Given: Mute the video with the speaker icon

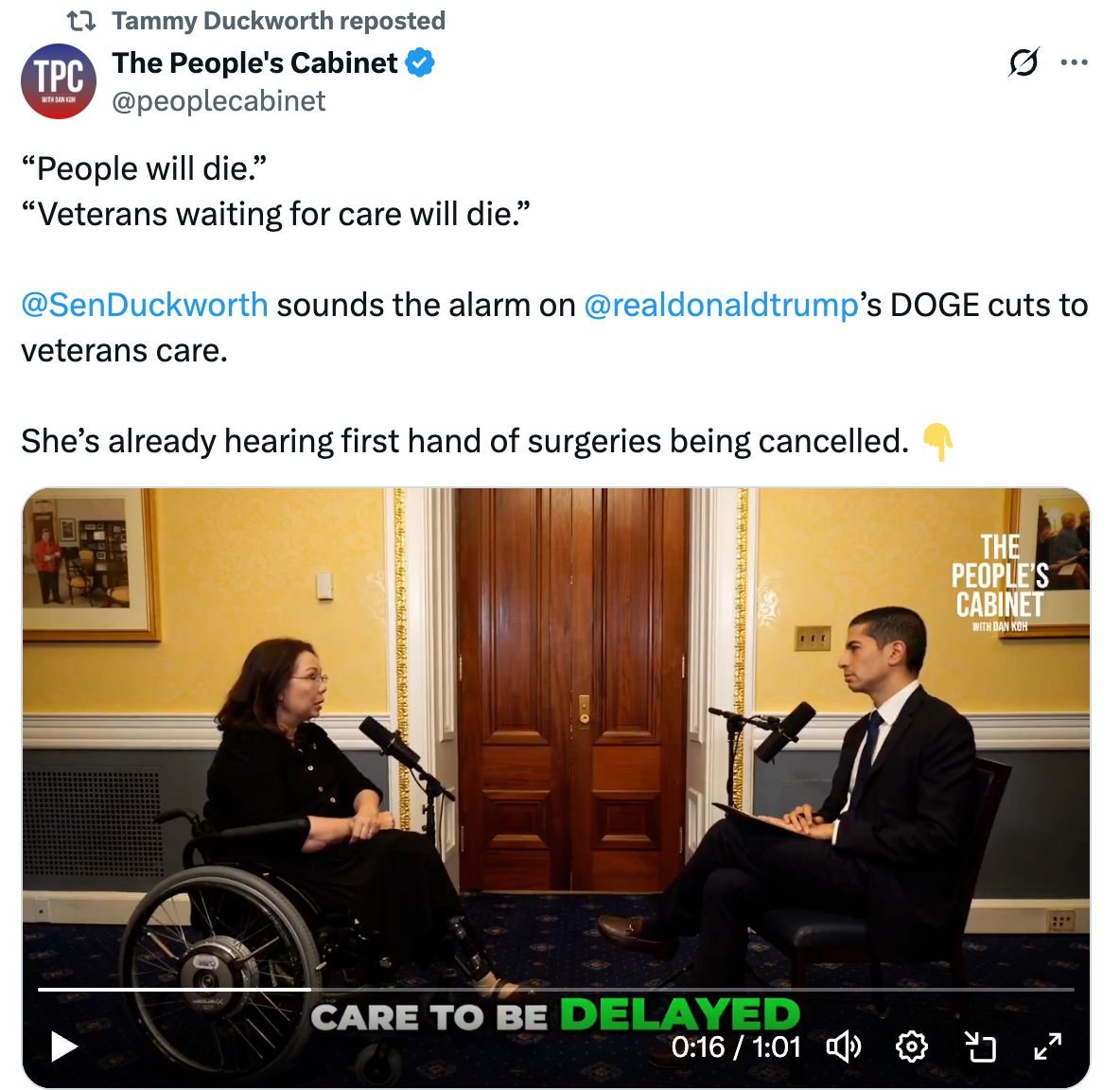Looking at the screenshot, I should (x=844, y=1047).
